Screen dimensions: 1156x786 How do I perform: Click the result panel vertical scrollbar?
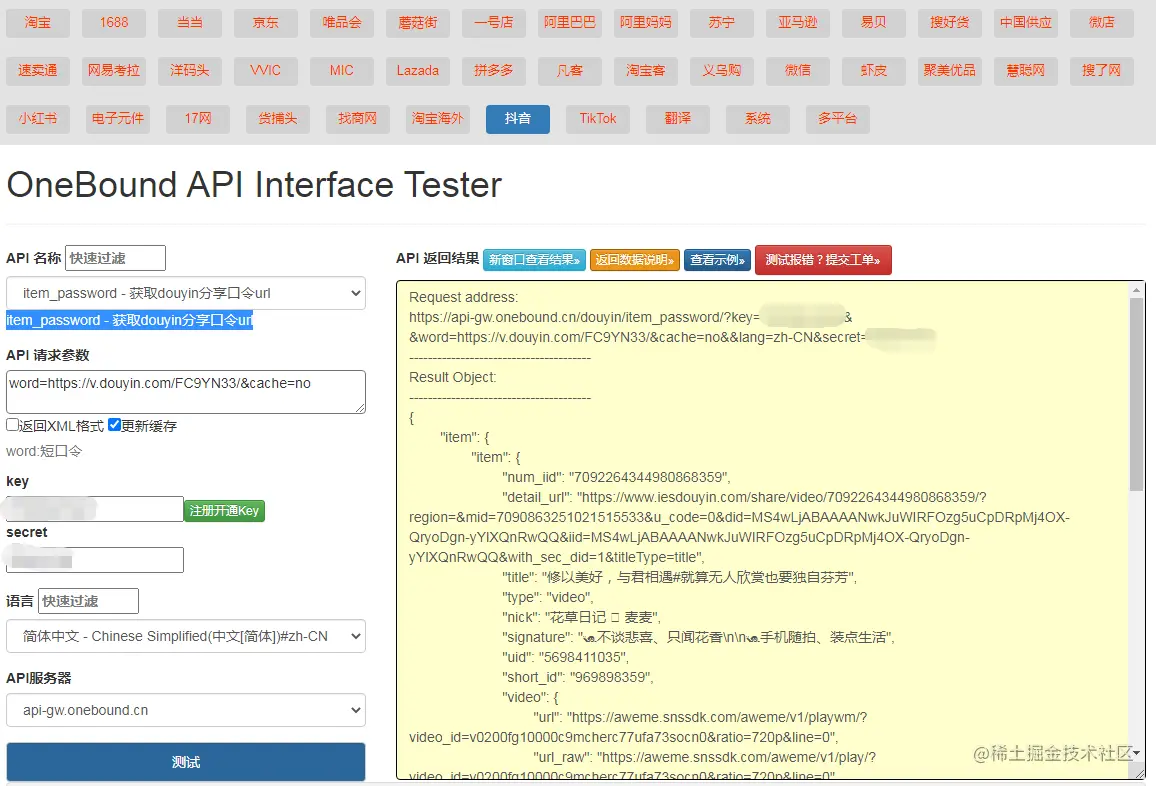1136,394
